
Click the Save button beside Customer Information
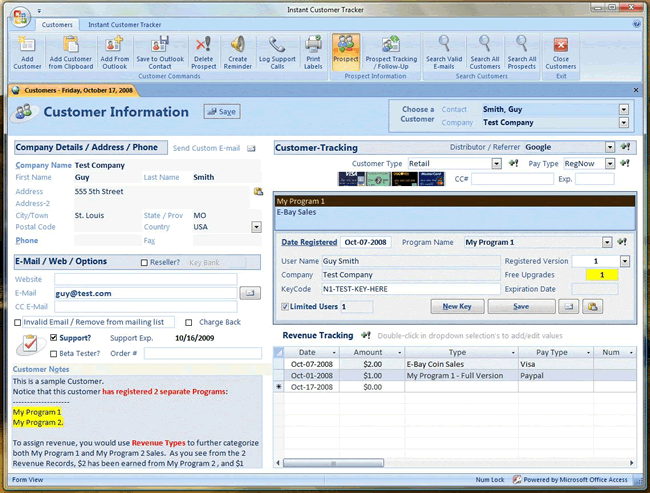click(222, 112)
